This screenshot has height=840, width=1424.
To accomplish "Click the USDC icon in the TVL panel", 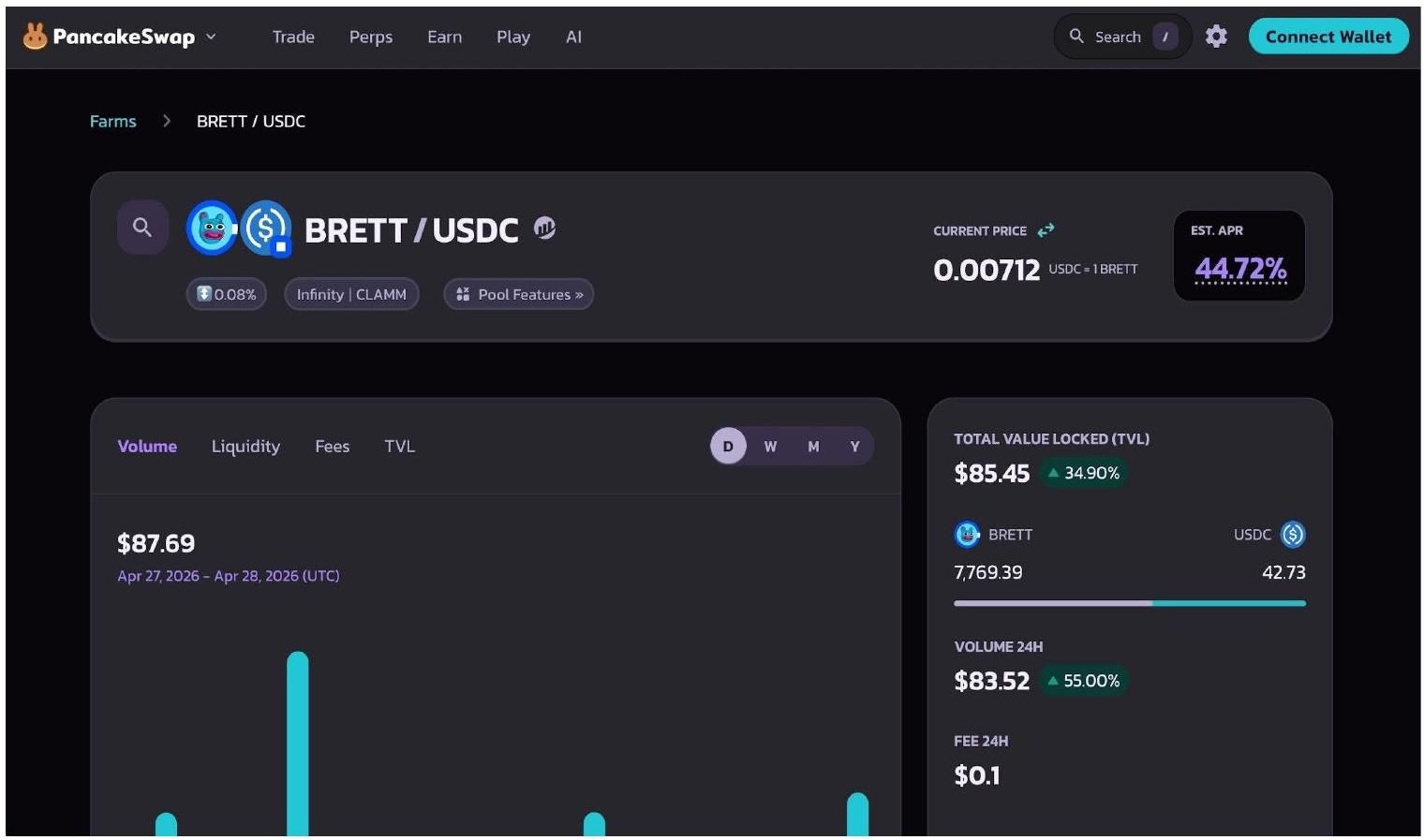I will coord(1293,535).
